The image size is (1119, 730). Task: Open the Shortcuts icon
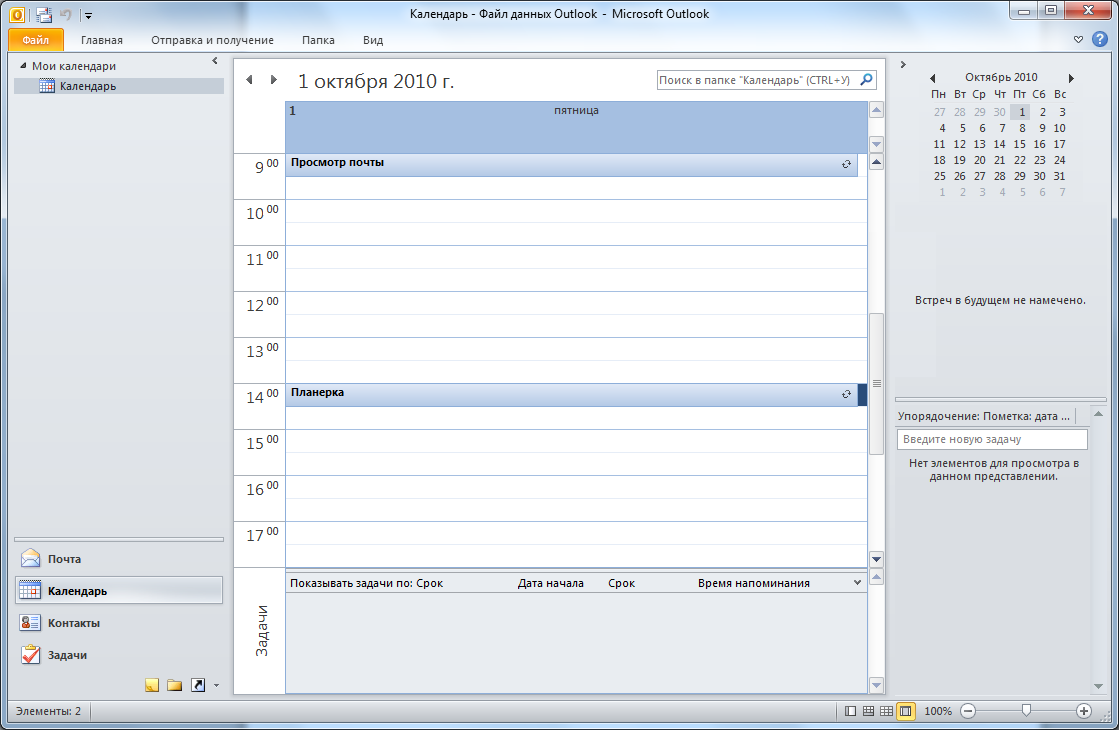coord(198,686)
